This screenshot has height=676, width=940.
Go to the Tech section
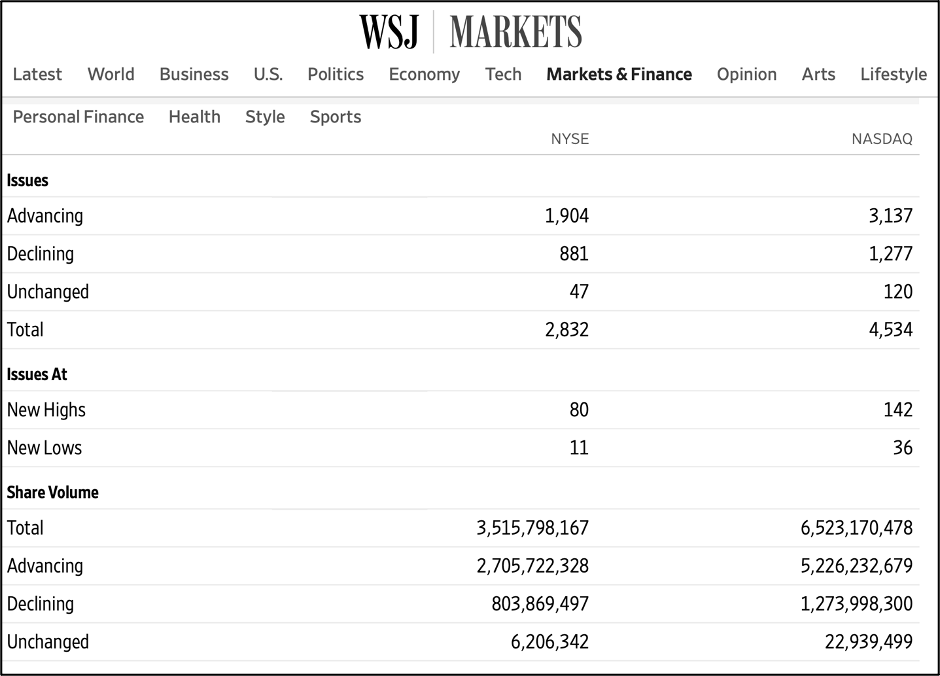click(x=503, y=74)
